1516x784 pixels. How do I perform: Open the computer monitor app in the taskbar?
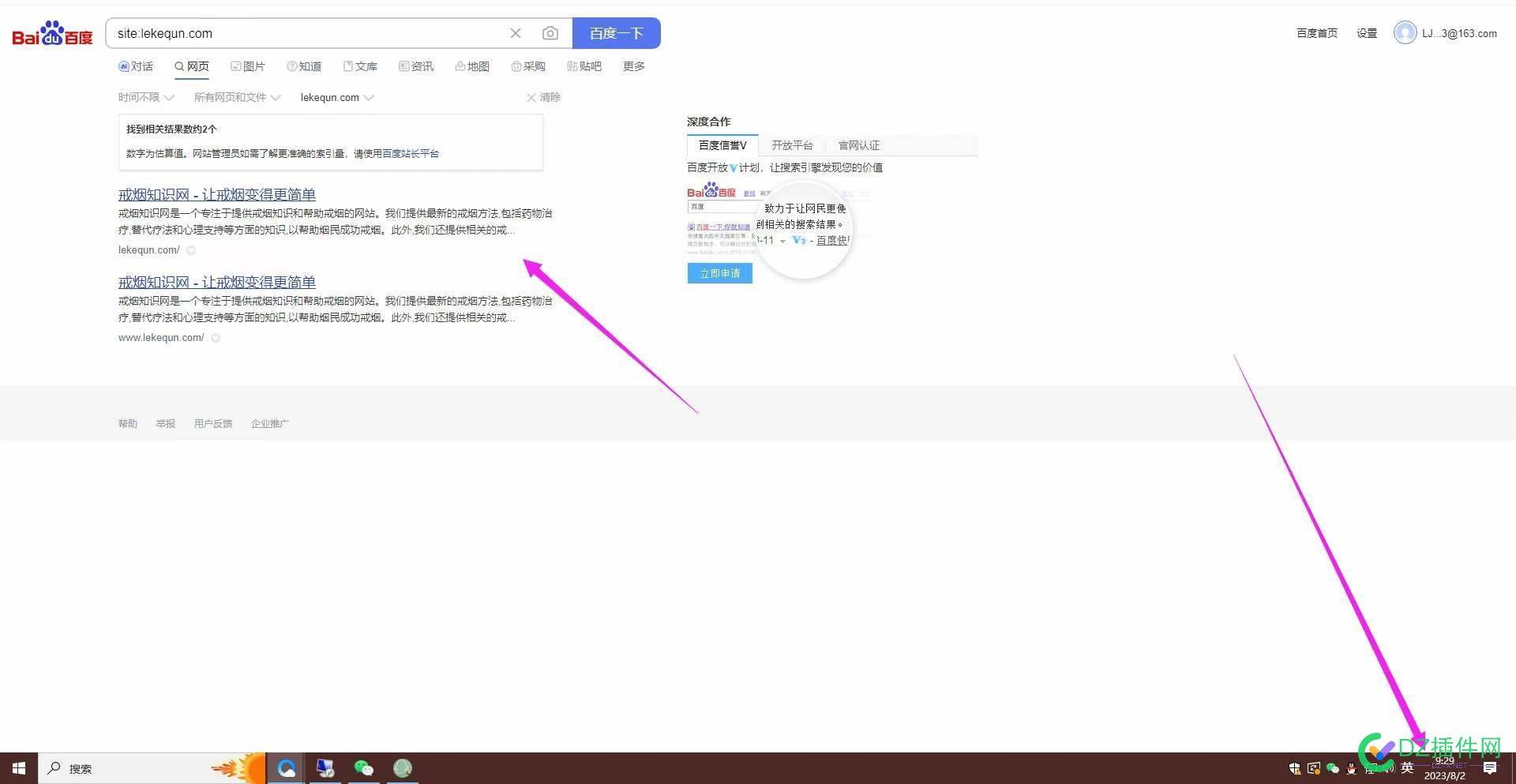click(325, 768)
